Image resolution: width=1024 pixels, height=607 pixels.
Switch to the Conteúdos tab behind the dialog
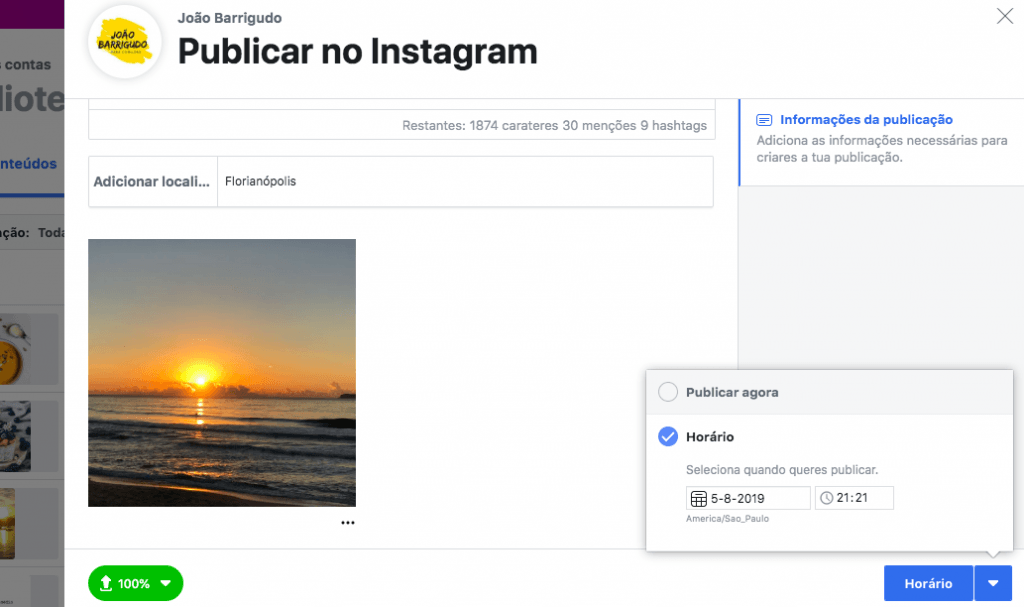click(x=30, y=164)
